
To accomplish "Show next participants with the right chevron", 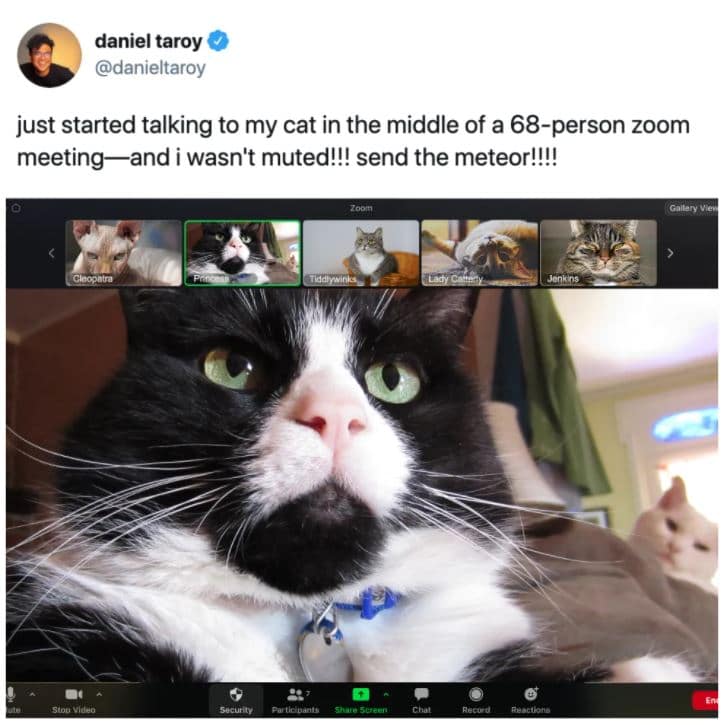I will pyautogui.click(x=670, y=253).
